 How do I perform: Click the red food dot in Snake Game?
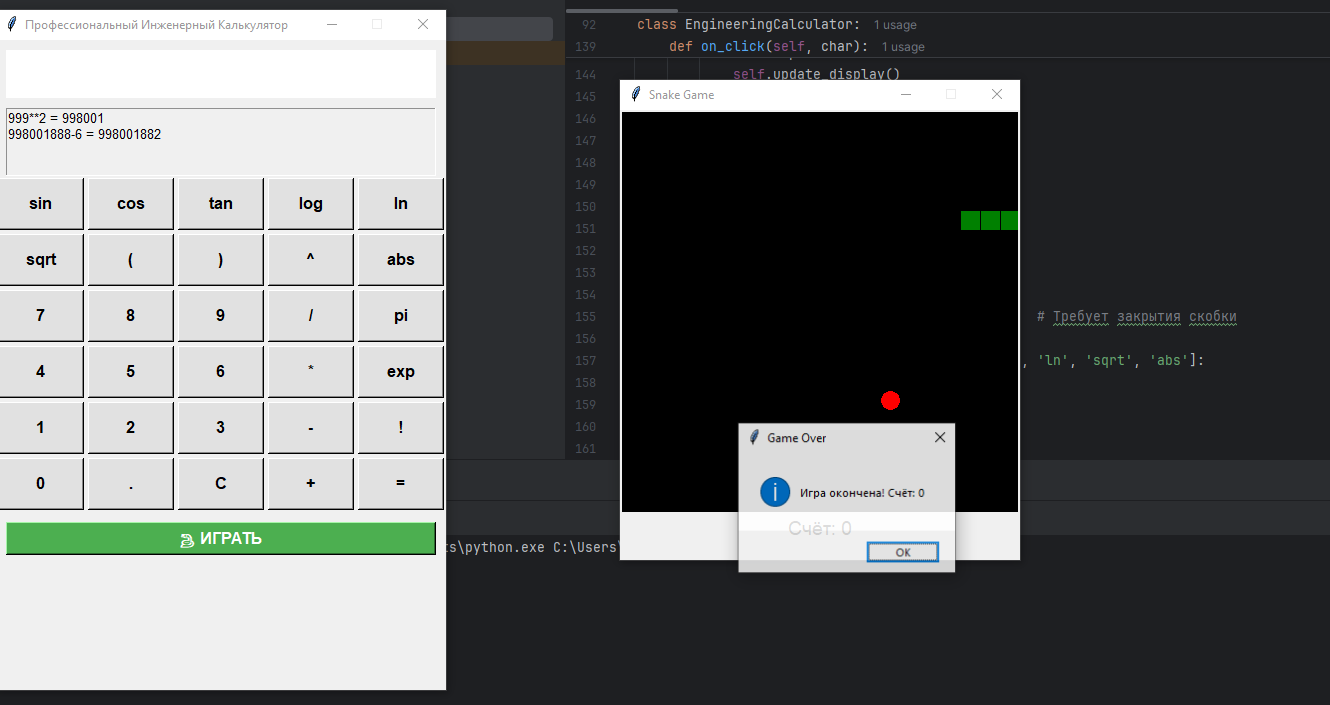(x=891, y=400)
